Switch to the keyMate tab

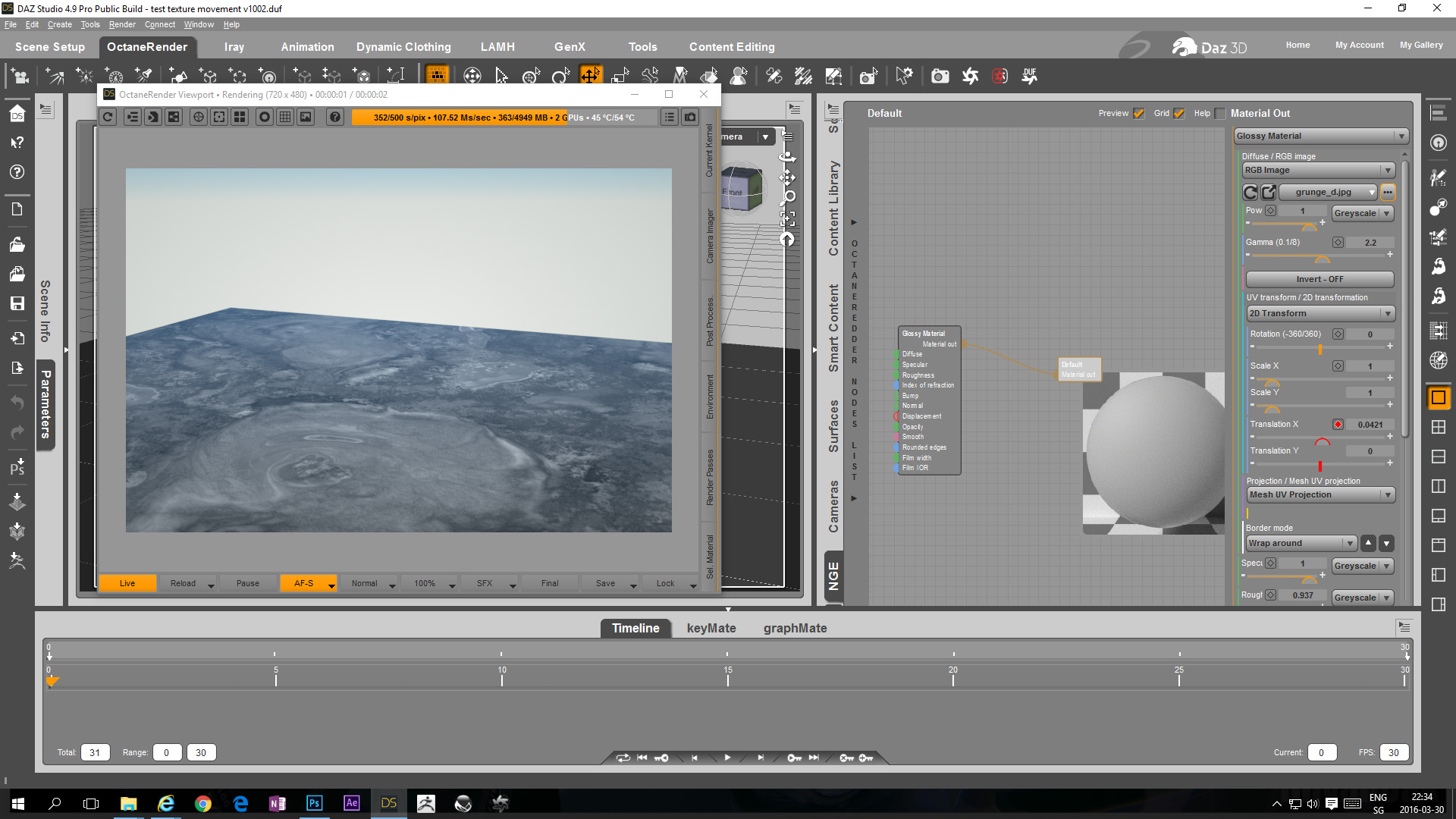[x=711, y=628]
